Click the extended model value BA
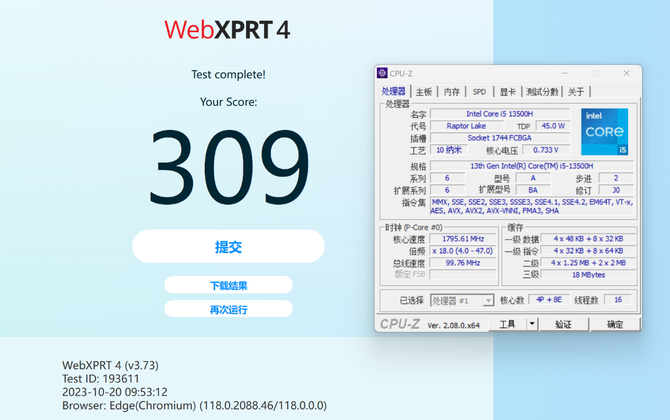Screen dimensions: 670x420 (533, 190)
